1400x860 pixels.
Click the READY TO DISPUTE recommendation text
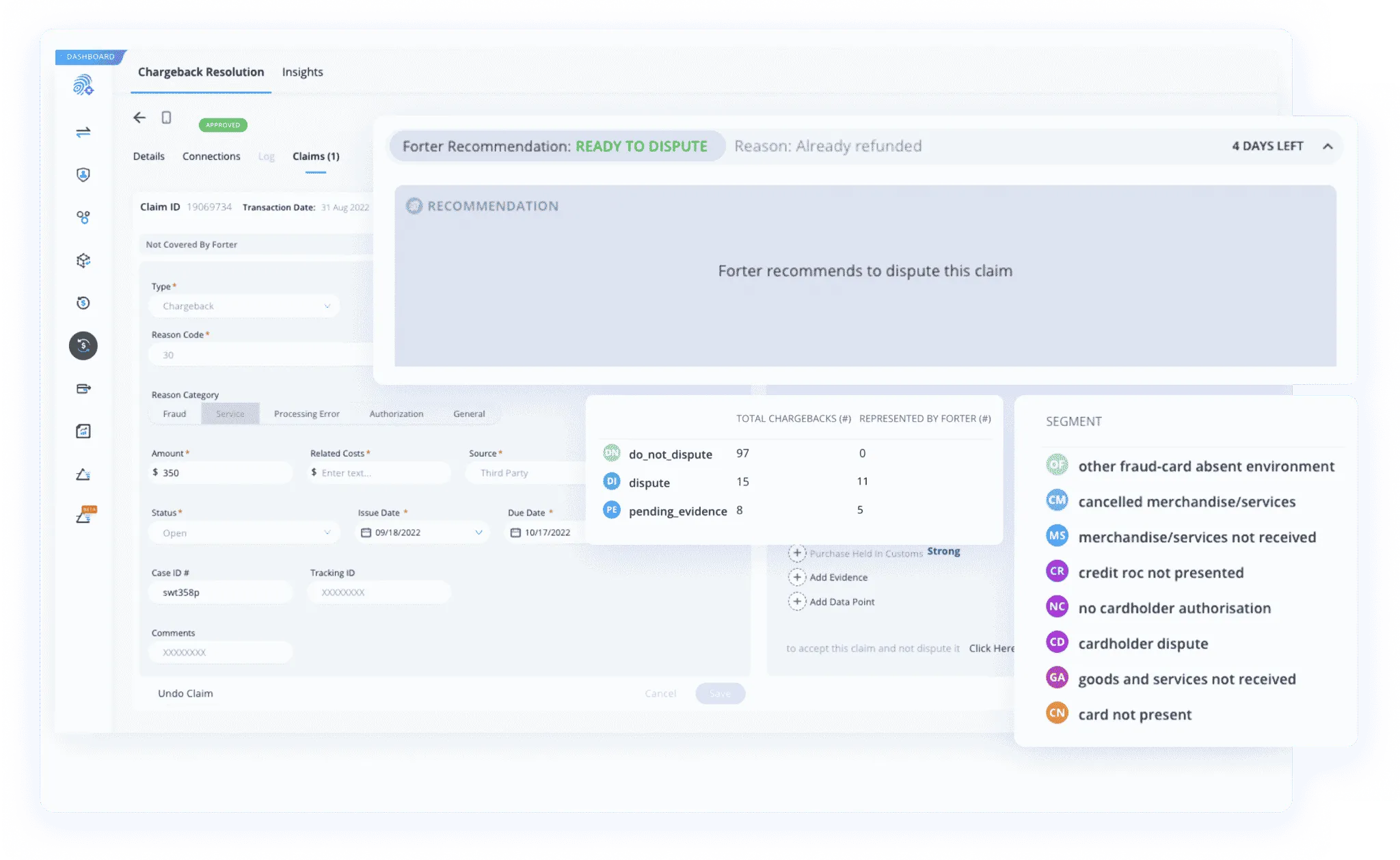pyautogui.click(x=641, y=146)
